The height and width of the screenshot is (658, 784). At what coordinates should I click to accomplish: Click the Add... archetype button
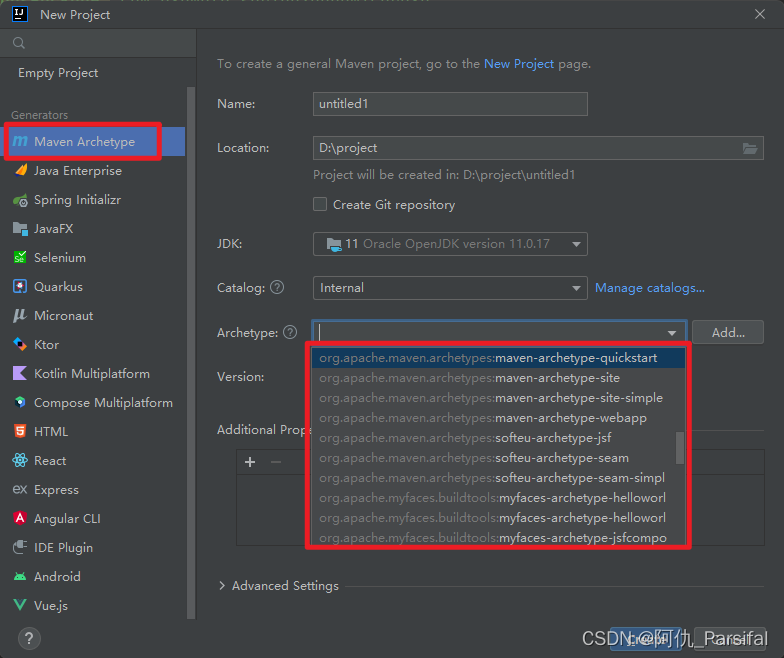tap(728, 332)
